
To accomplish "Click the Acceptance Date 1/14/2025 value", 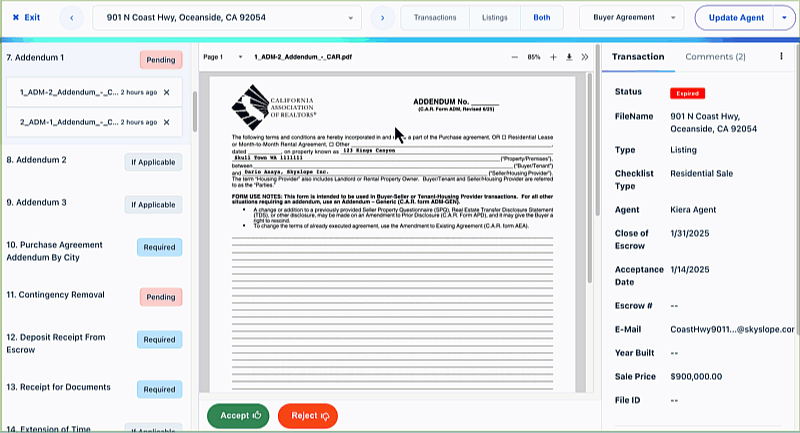I will (690, 269).
